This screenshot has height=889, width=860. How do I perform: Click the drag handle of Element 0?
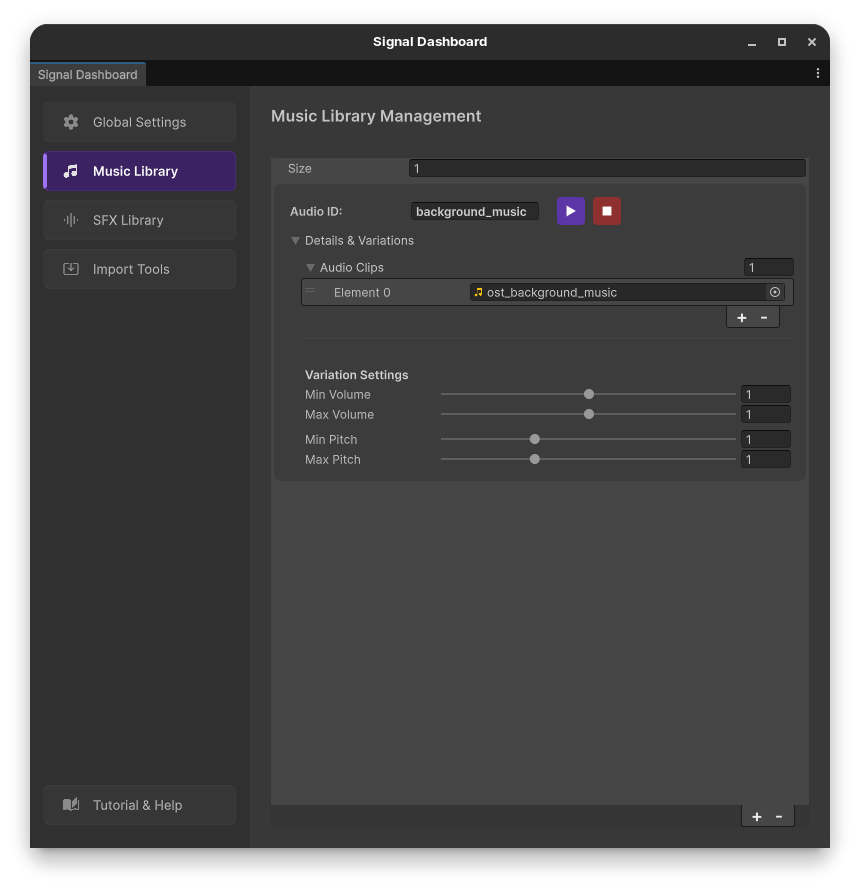(x=310, y=291)
